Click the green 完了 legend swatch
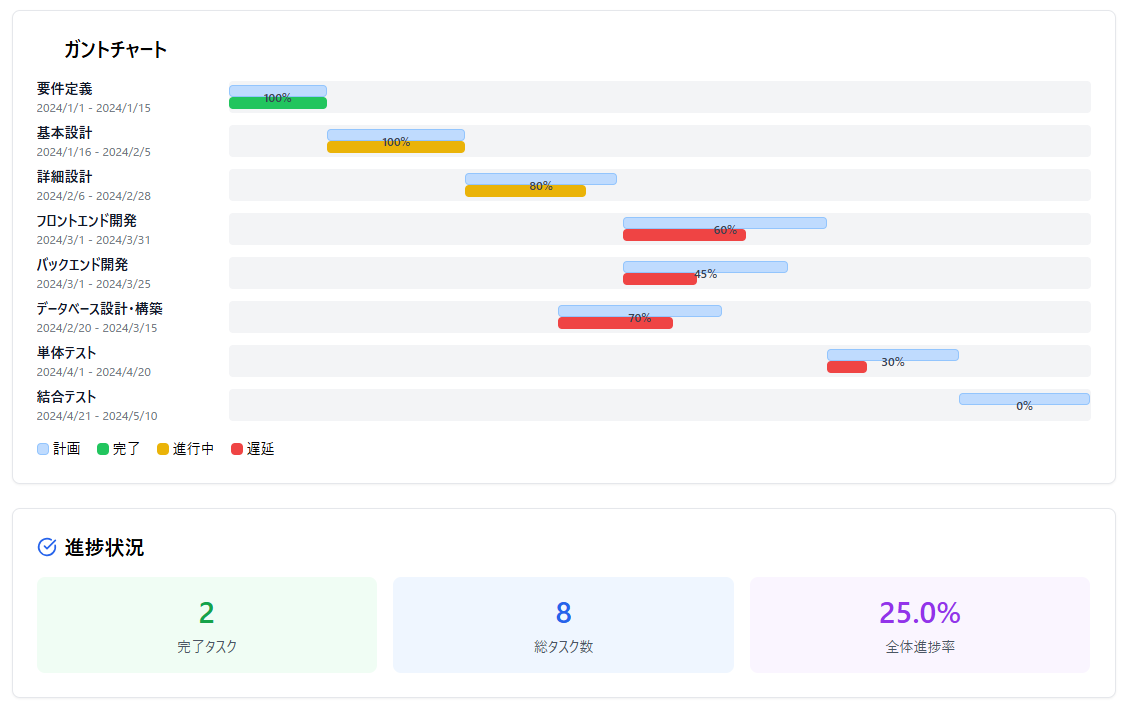Screen dimensions: 1132x709 coord(102,449)
